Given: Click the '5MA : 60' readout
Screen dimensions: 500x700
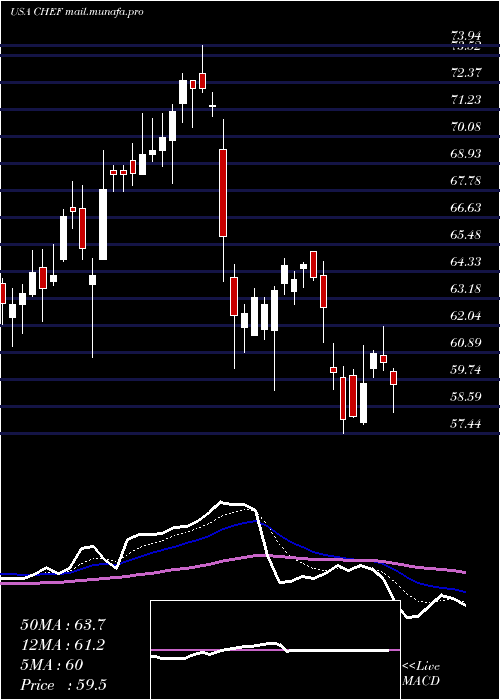Looking at the screenshot, I should 52,665.
